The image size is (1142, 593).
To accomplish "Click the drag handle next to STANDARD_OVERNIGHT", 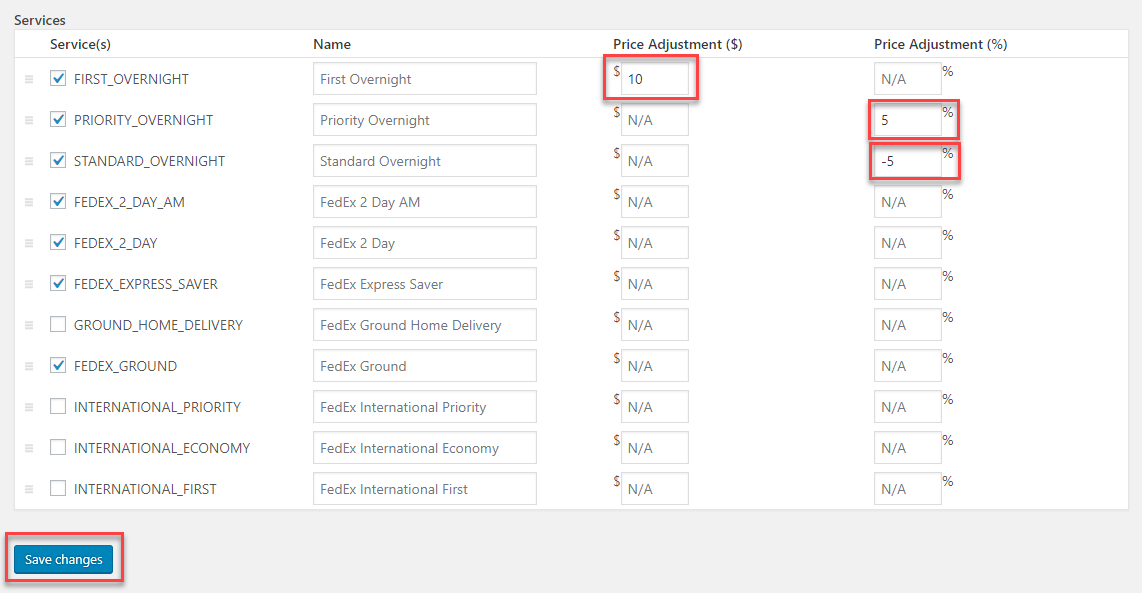I will [29, 161].
